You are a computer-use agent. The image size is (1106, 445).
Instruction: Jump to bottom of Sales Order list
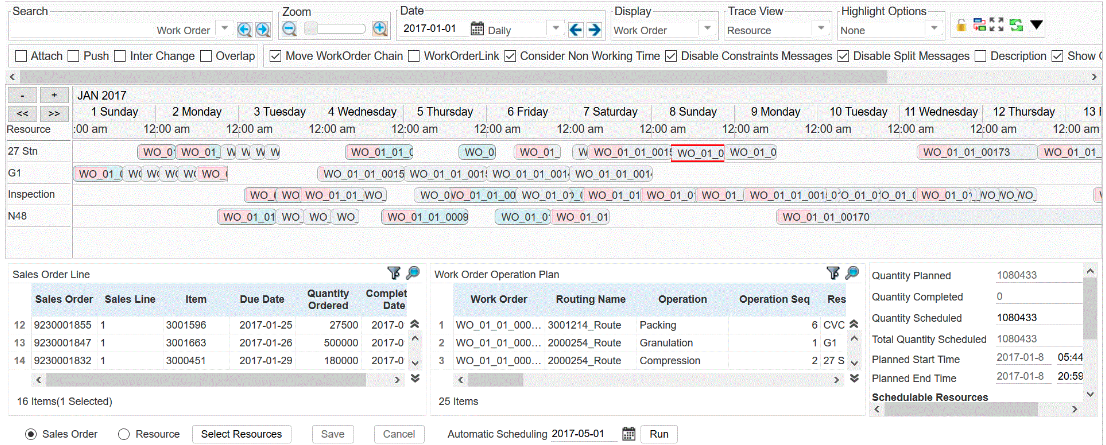[x=415, y=378]
